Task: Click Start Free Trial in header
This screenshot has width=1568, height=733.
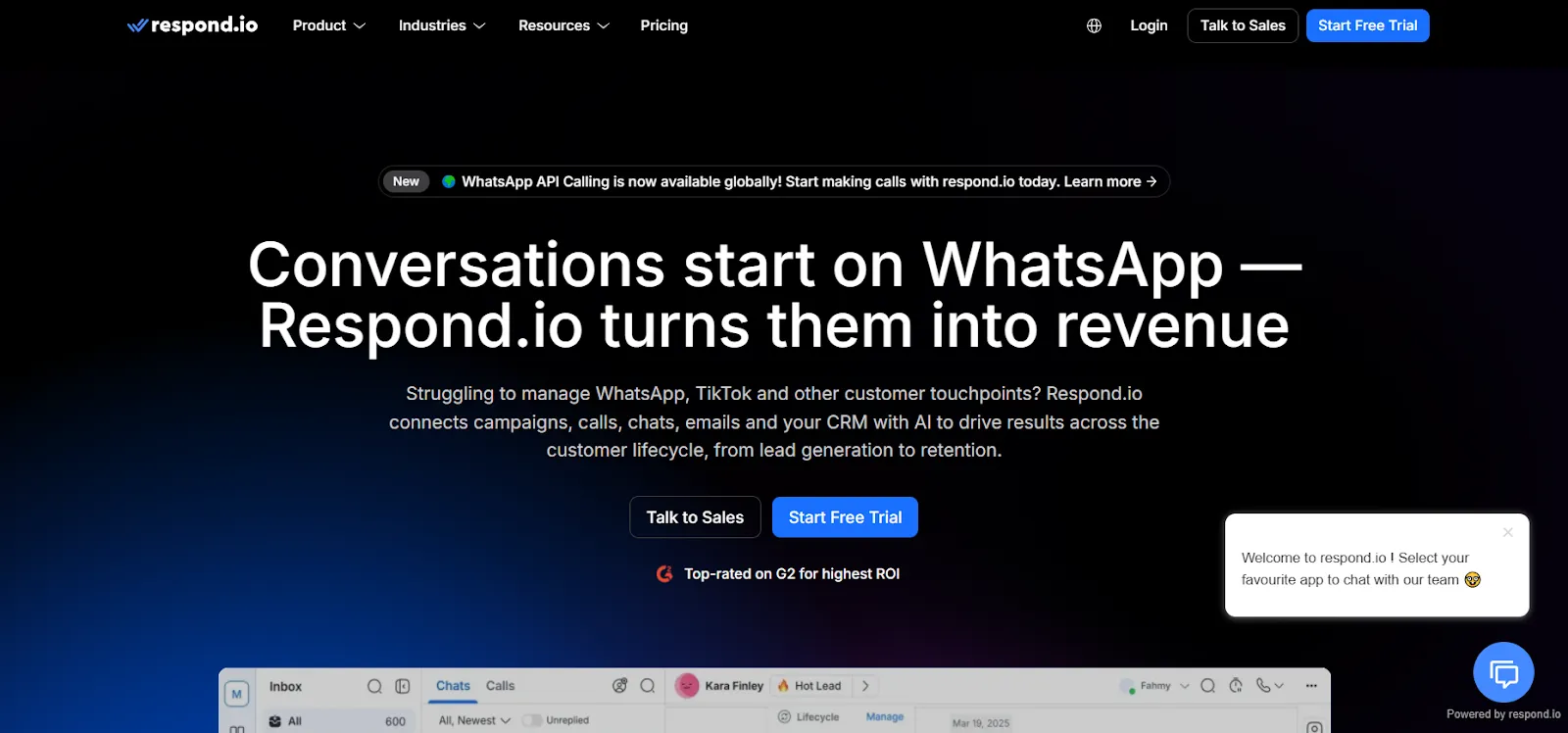Action: [x=1367, y=25]
